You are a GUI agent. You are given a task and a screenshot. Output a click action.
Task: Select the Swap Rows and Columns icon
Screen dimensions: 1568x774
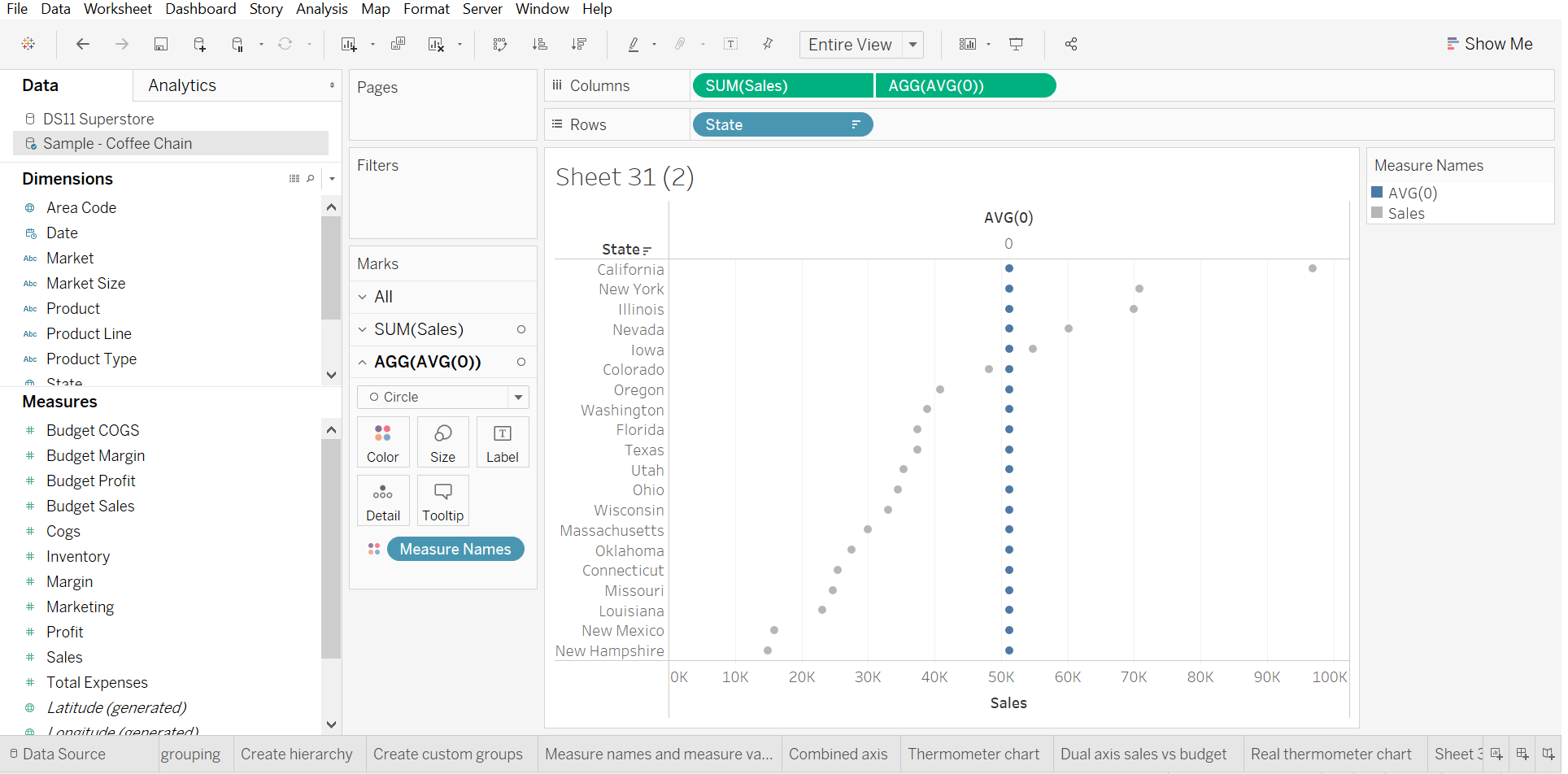[x=500, y=44]
